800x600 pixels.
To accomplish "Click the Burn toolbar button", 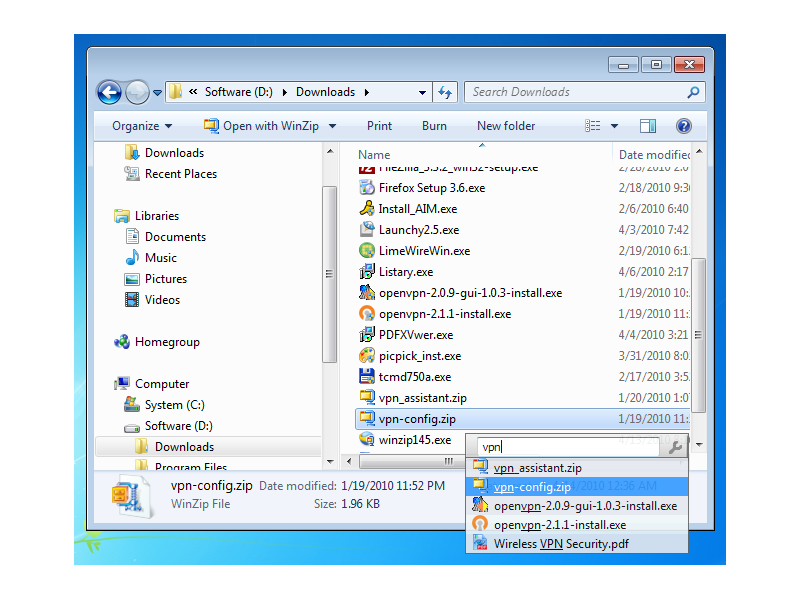I will (x=434, y=126).
